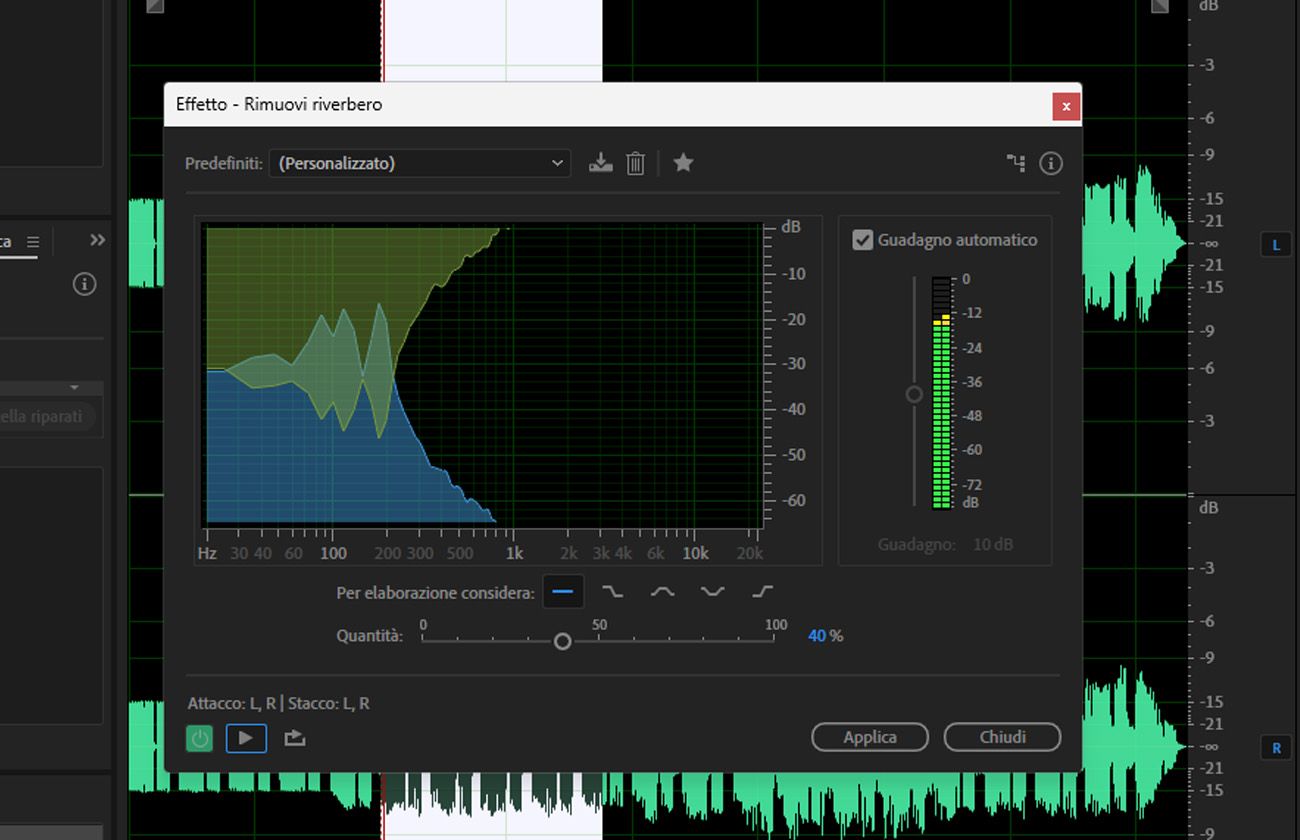Screen dimensions: 1300x840
Task: Focus processing on low frequencies
Action: pos(612,592)
